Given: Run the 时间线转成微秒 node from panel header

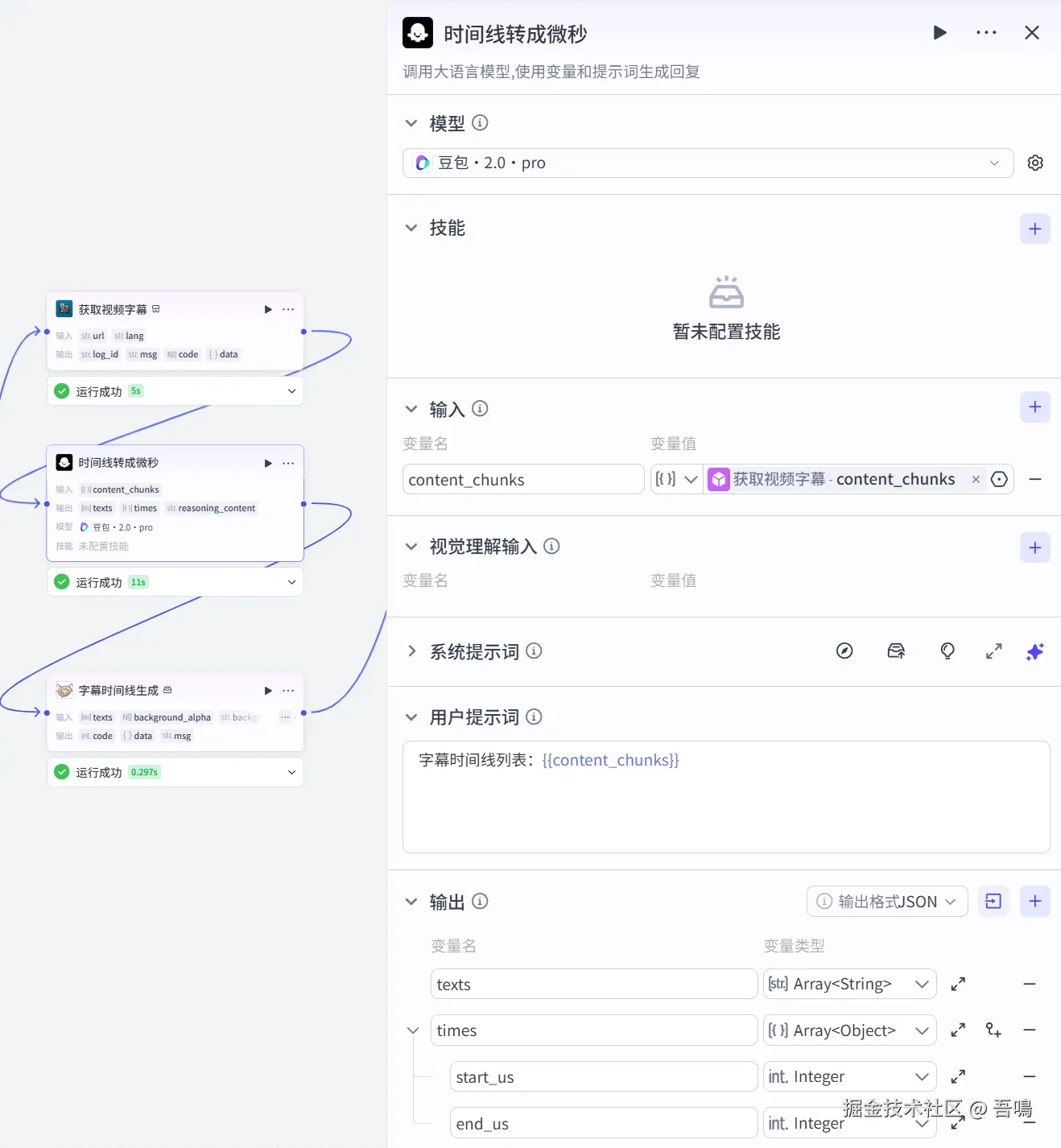Looking at the screenshot, I should [x=939, y=33].
